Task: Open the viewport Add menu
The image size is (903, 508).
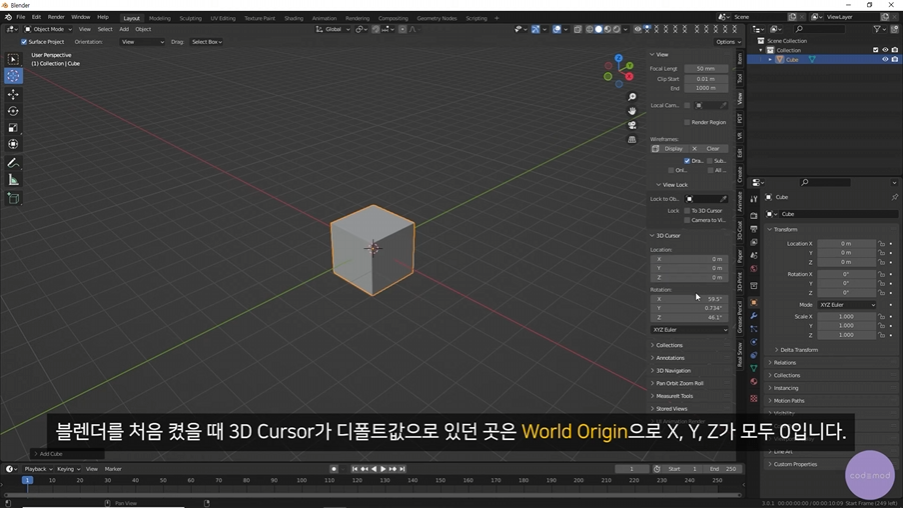Action: tap(124, 29)
